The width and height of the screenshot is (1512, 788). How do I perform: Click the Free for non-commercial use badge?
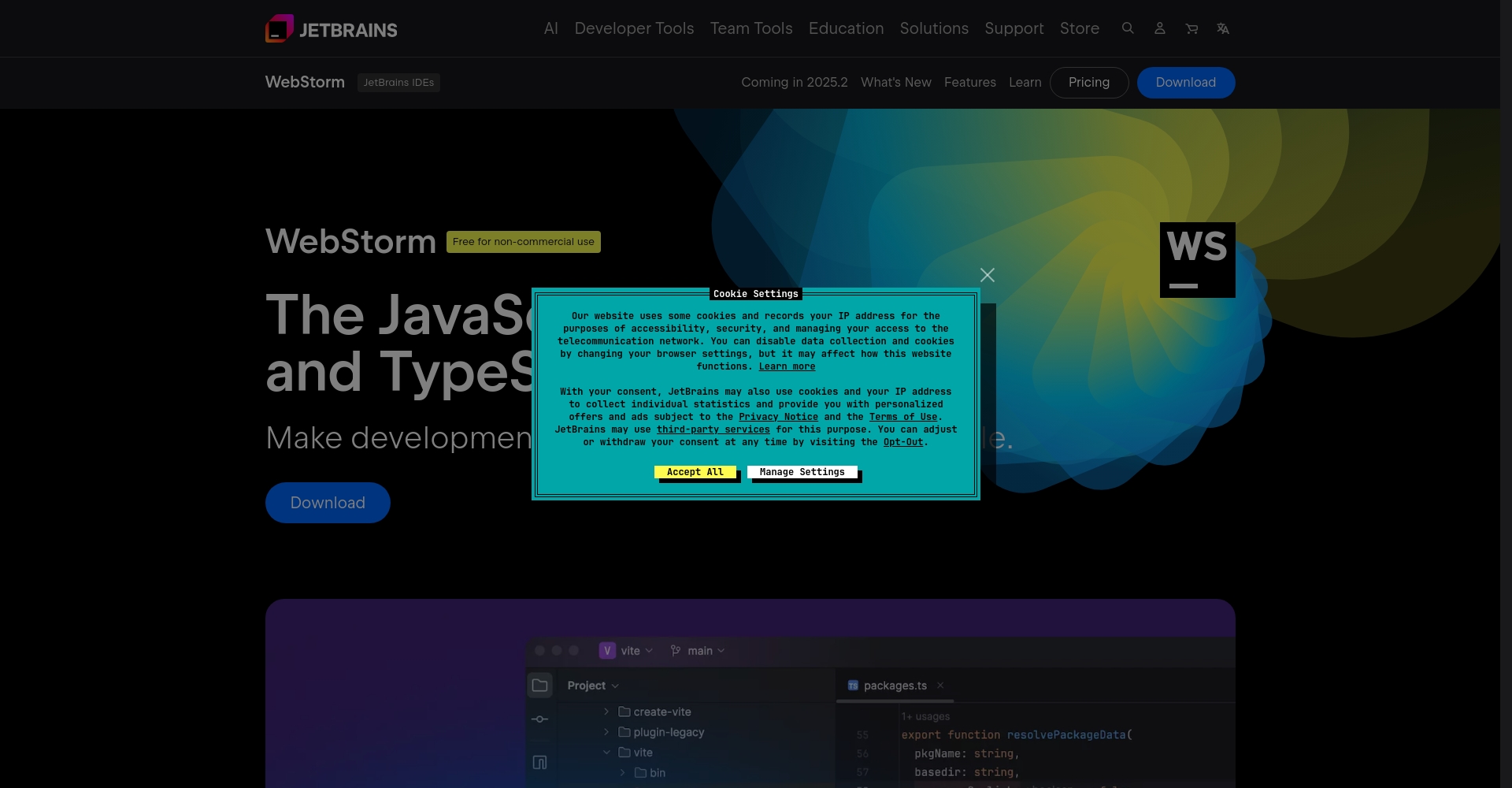tap(524, 242)
